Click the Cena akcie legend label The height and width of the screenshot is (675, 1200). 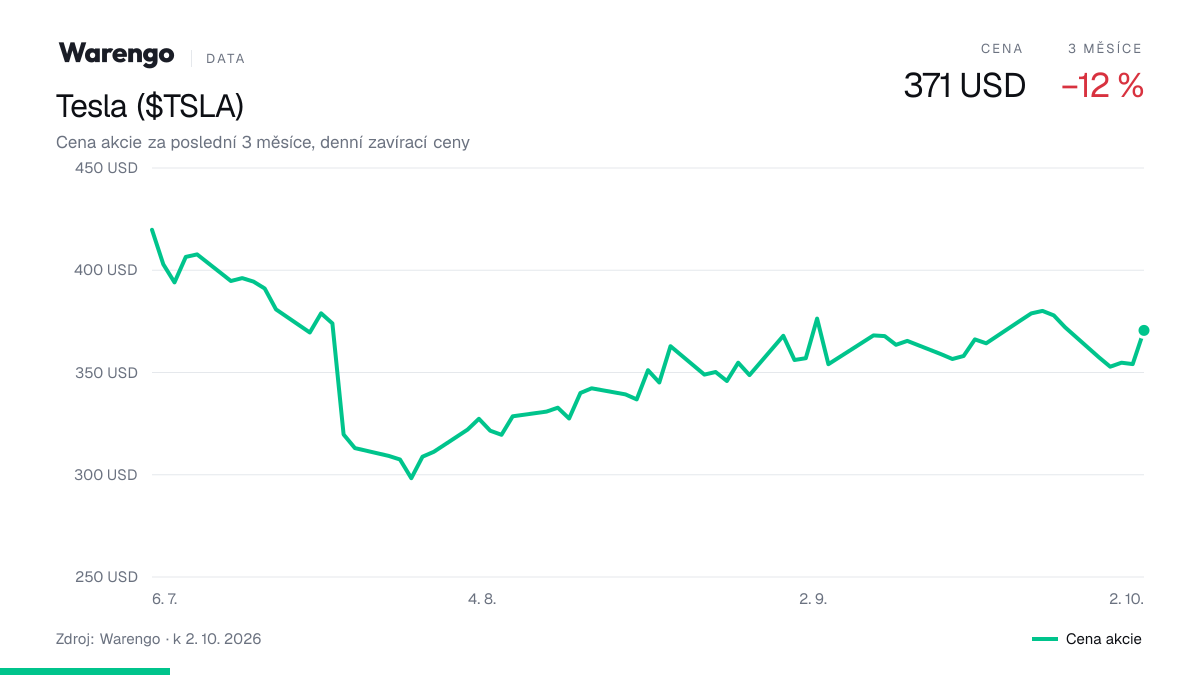(1103, 639)
